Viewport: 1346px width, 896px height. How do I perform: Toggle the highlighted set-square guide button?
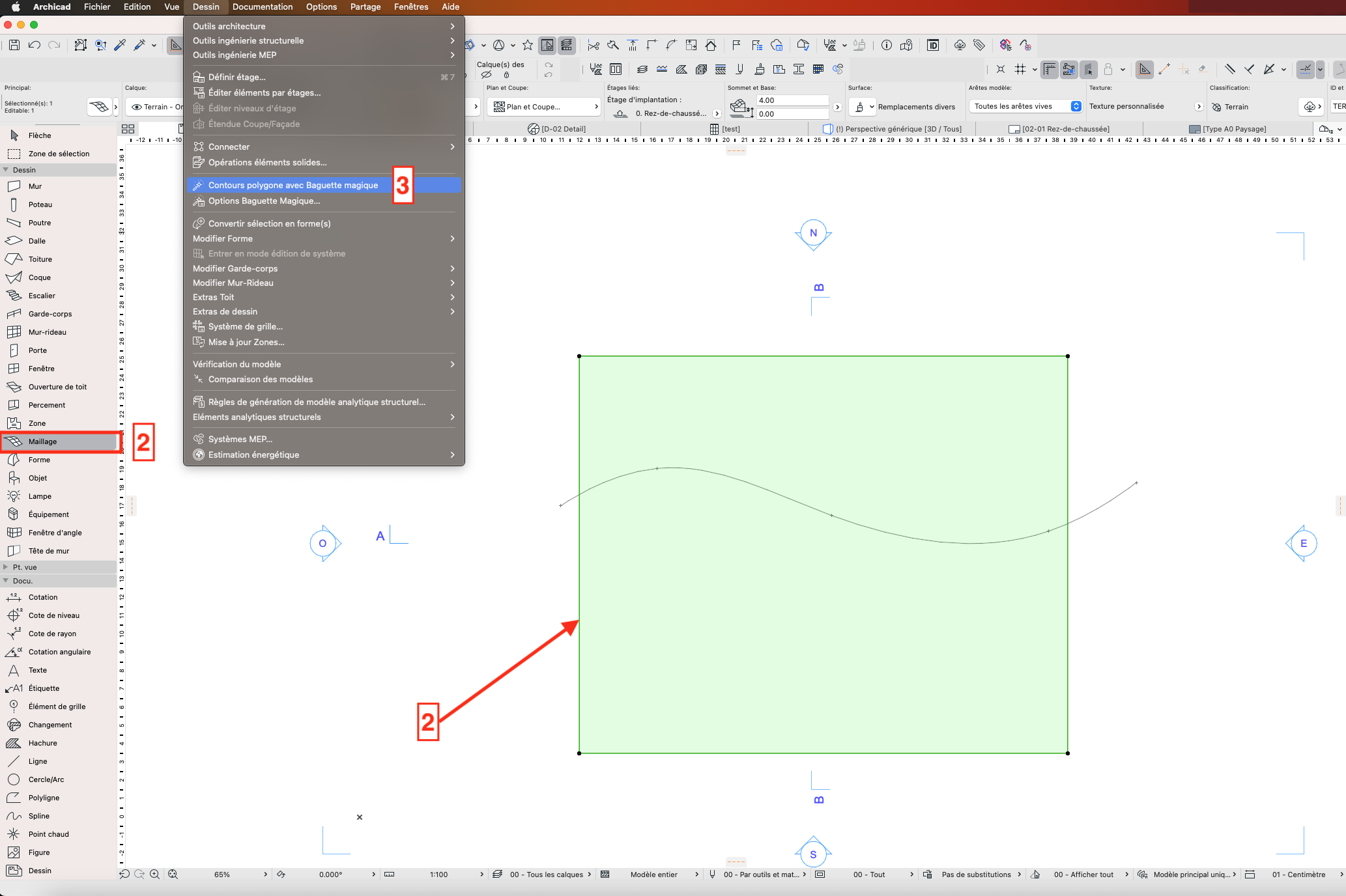click(1144, 69)
